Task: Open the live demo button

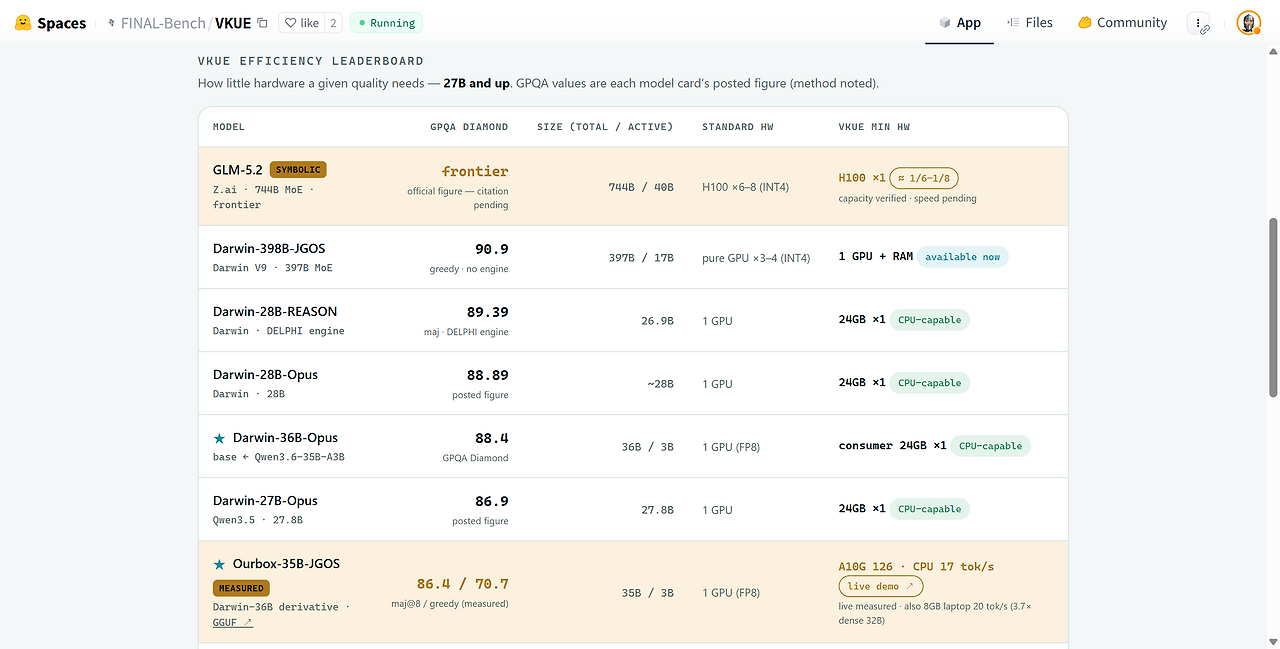Action: [x=881, y=586]
